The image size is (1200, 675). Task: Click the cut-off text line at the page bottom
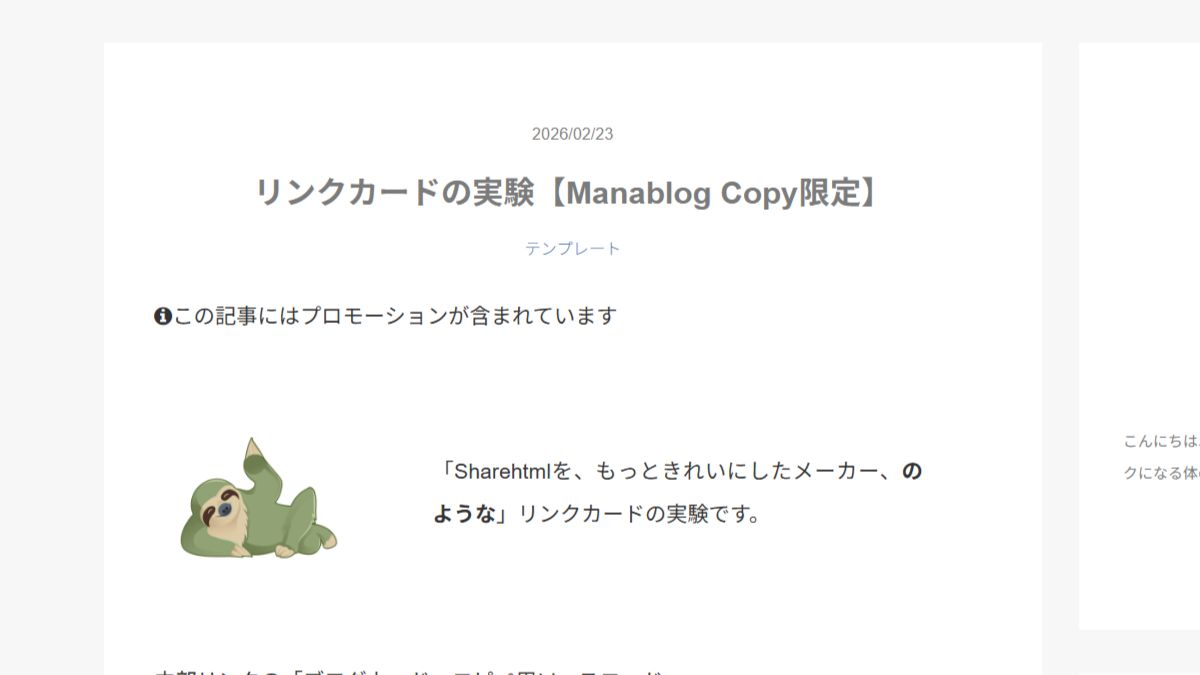click(x=410, y=671)
